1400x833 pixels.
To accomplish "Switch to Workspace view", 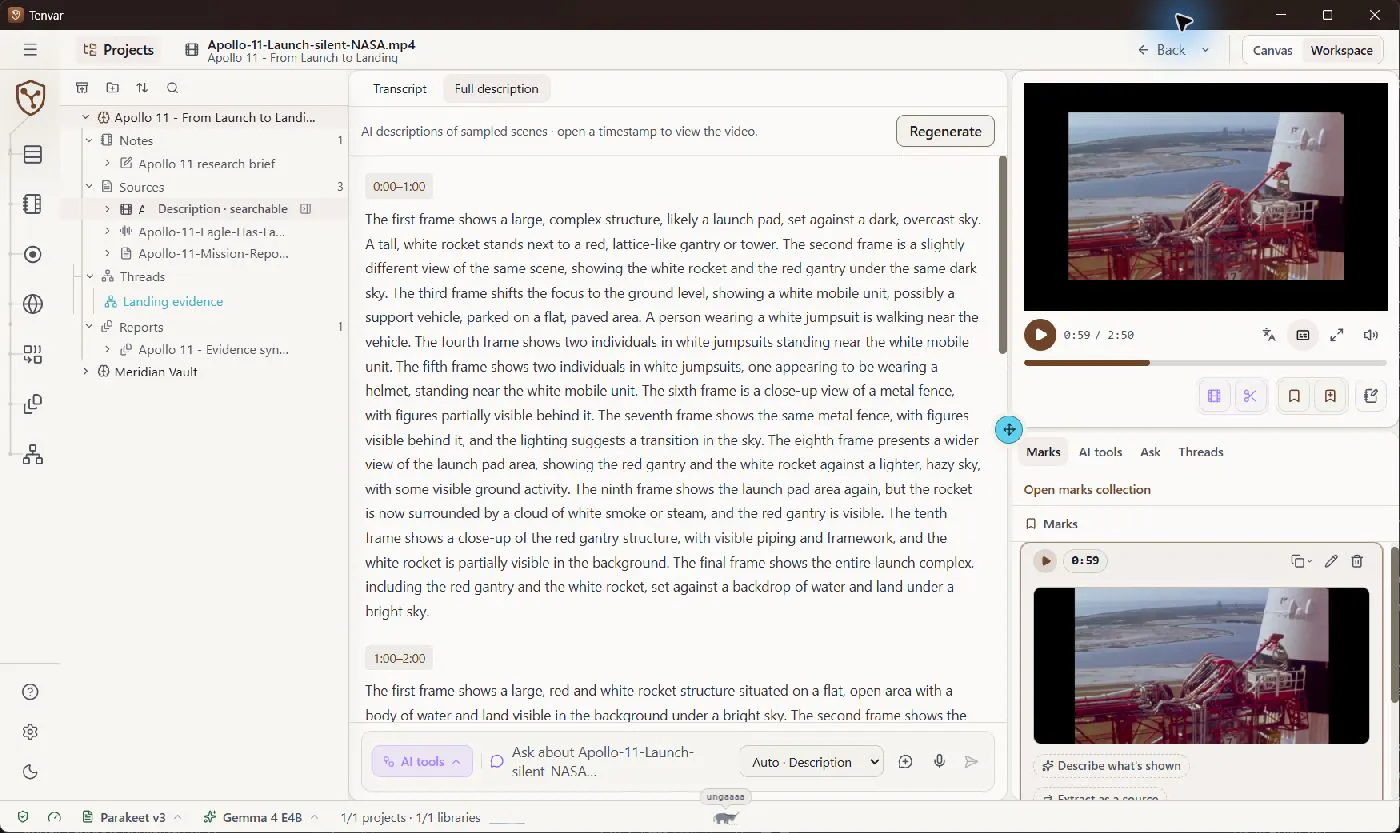I will pyautogui.click(x=1341, y=50).
